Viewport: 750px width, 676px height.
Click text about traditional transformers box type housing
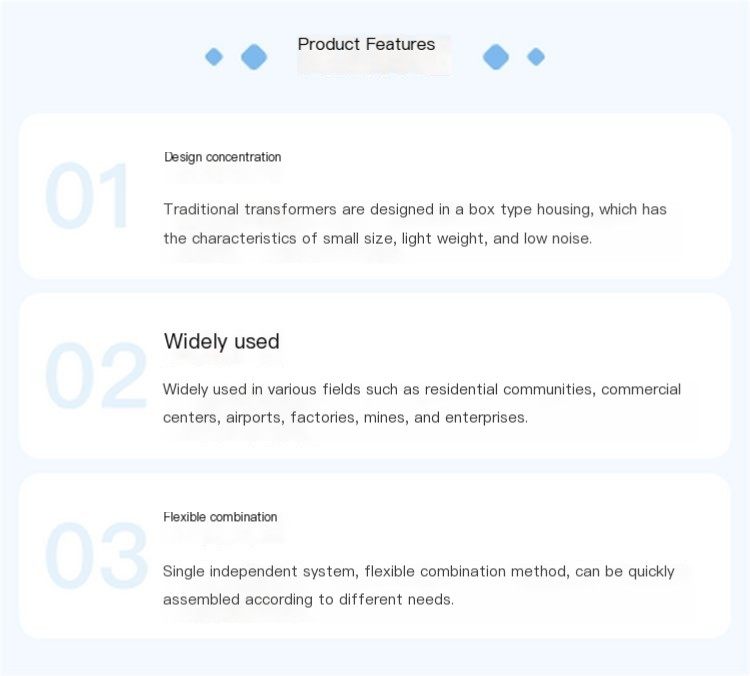click(415, 210)
